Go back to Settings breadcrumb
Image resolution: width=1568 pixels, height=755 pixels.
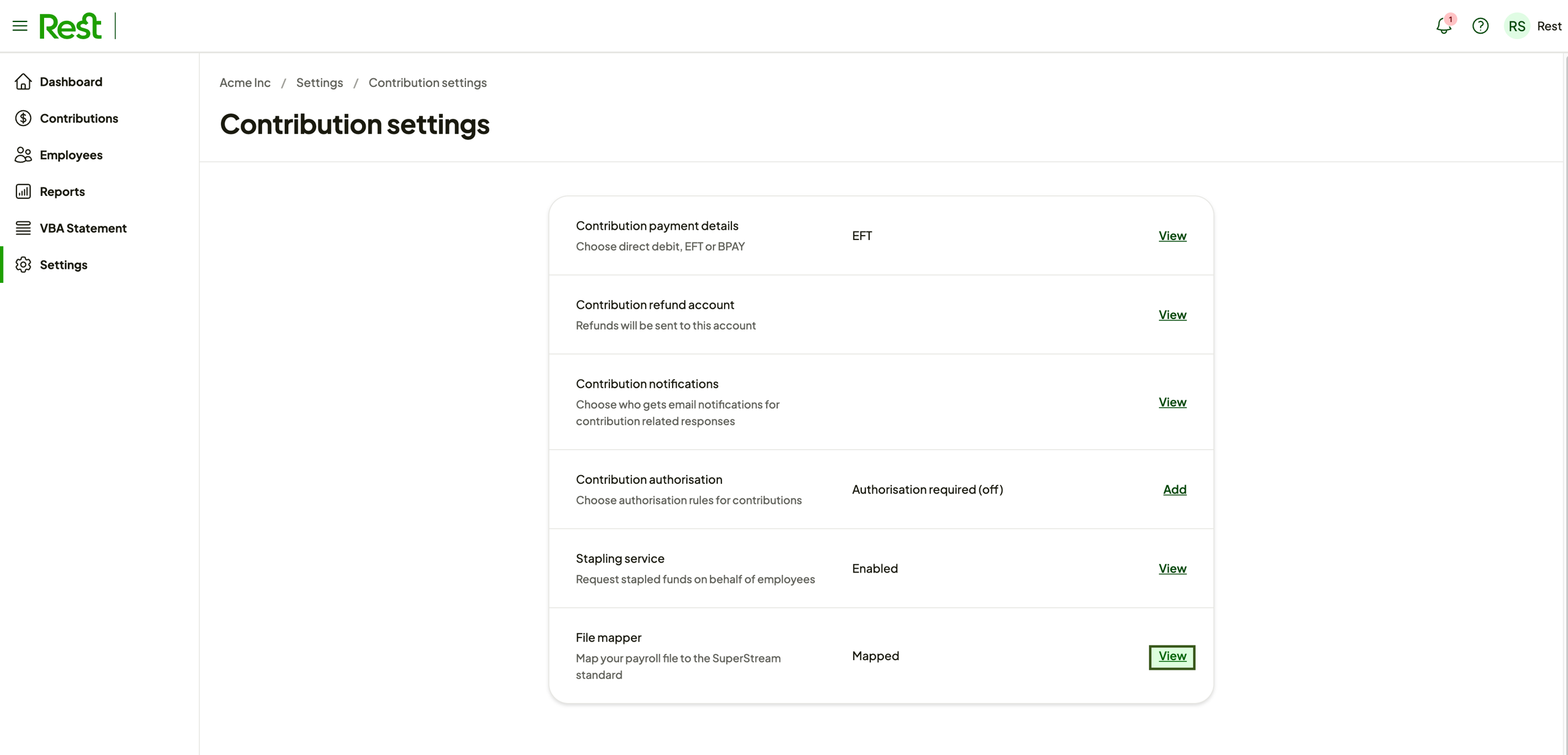point(319,83)
